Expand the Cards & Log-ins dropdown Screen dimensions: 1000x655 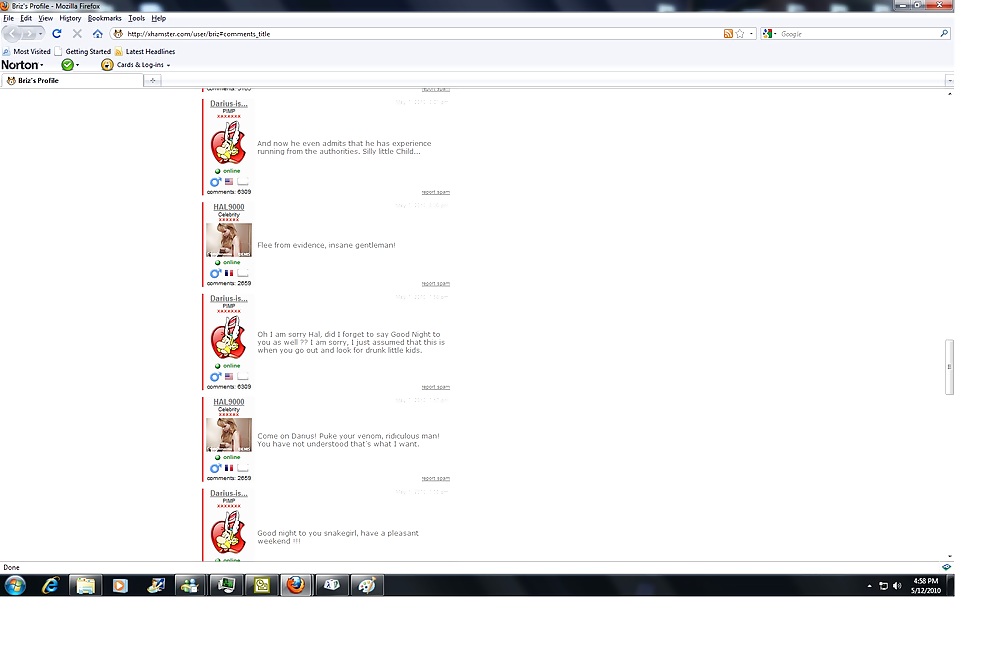pyautogui.click(x=138, y=65)
